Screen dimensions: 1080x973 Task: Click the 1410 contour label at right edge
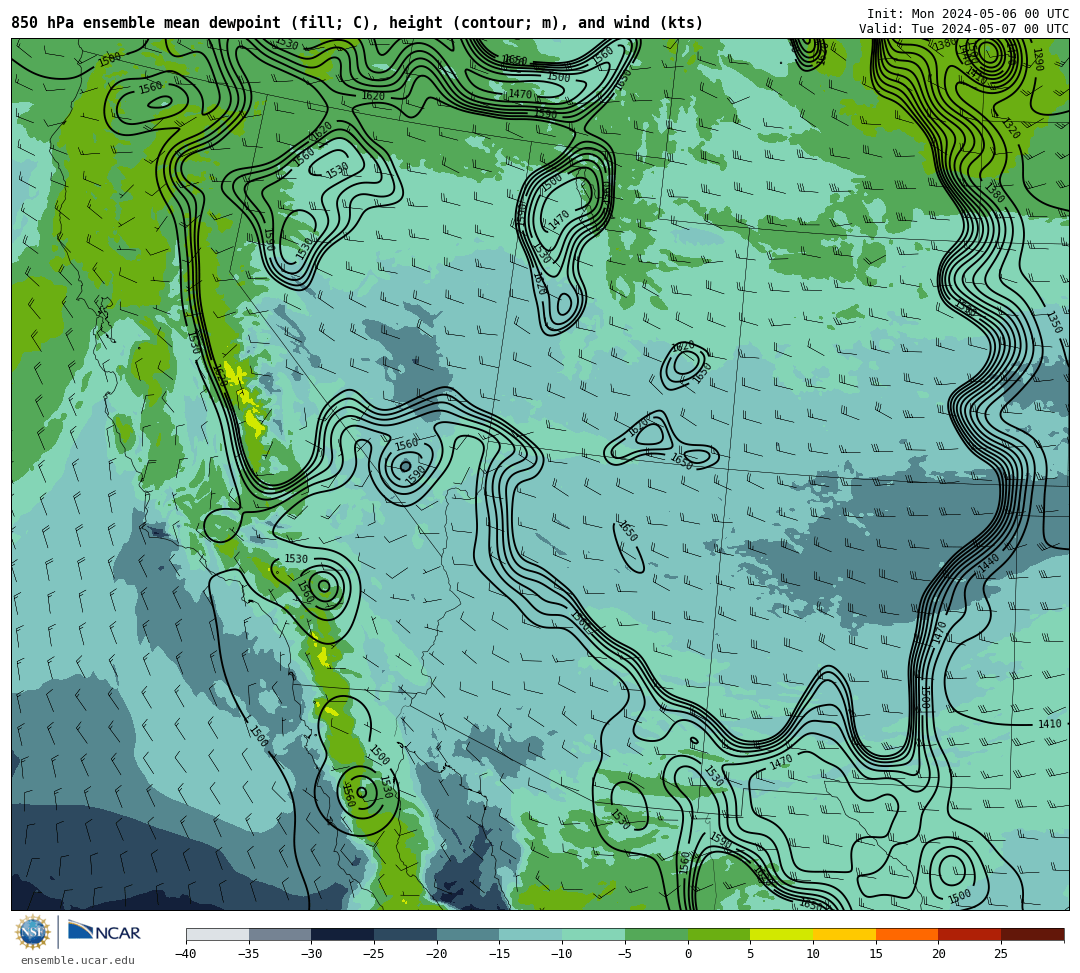tap(1050, 724)
